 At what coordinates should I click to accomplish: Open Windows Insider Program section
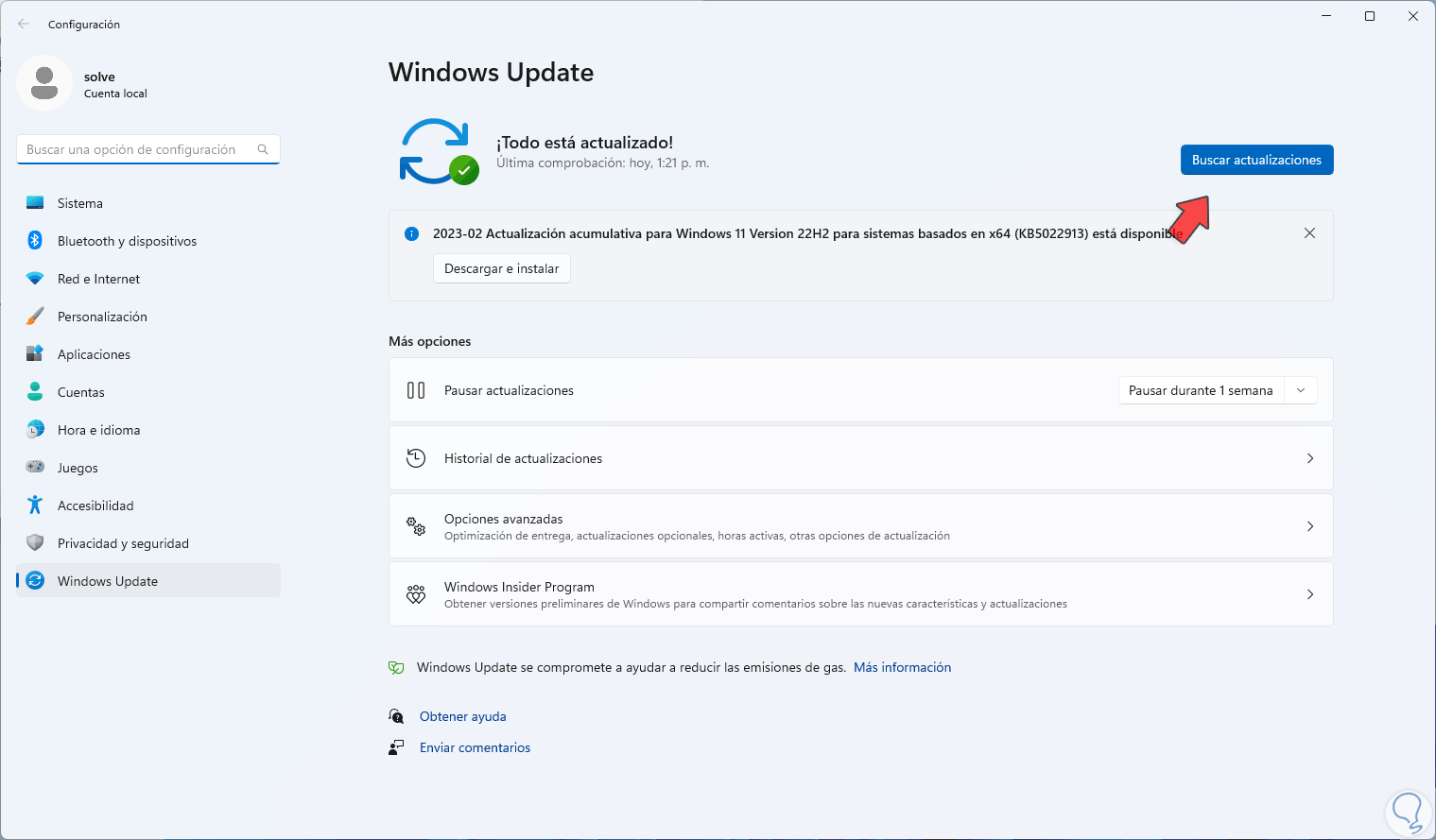point(1309,594)
